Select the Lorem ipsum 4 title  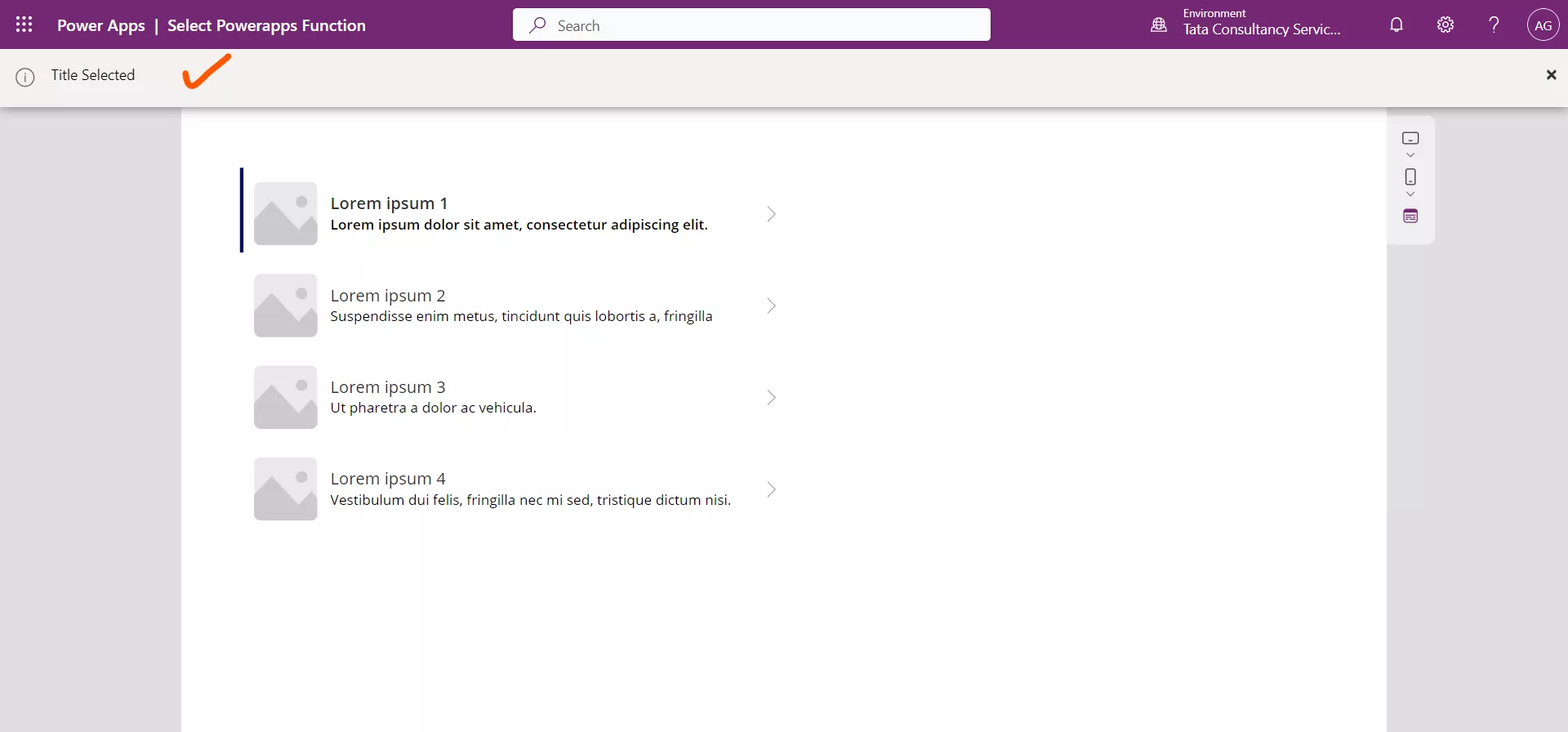(388, 479)
